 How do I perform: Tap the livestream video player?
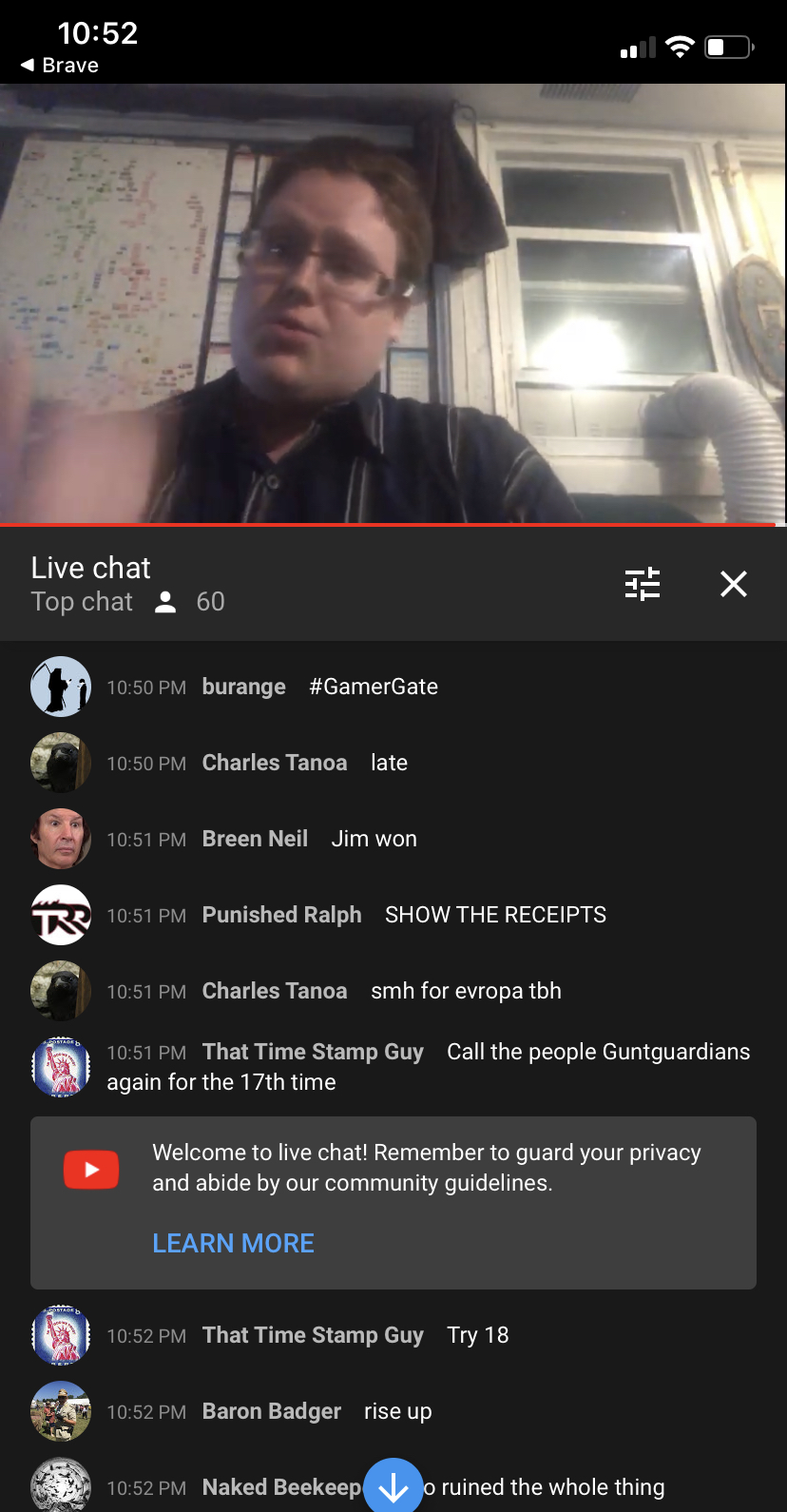(x=393, y=303)
